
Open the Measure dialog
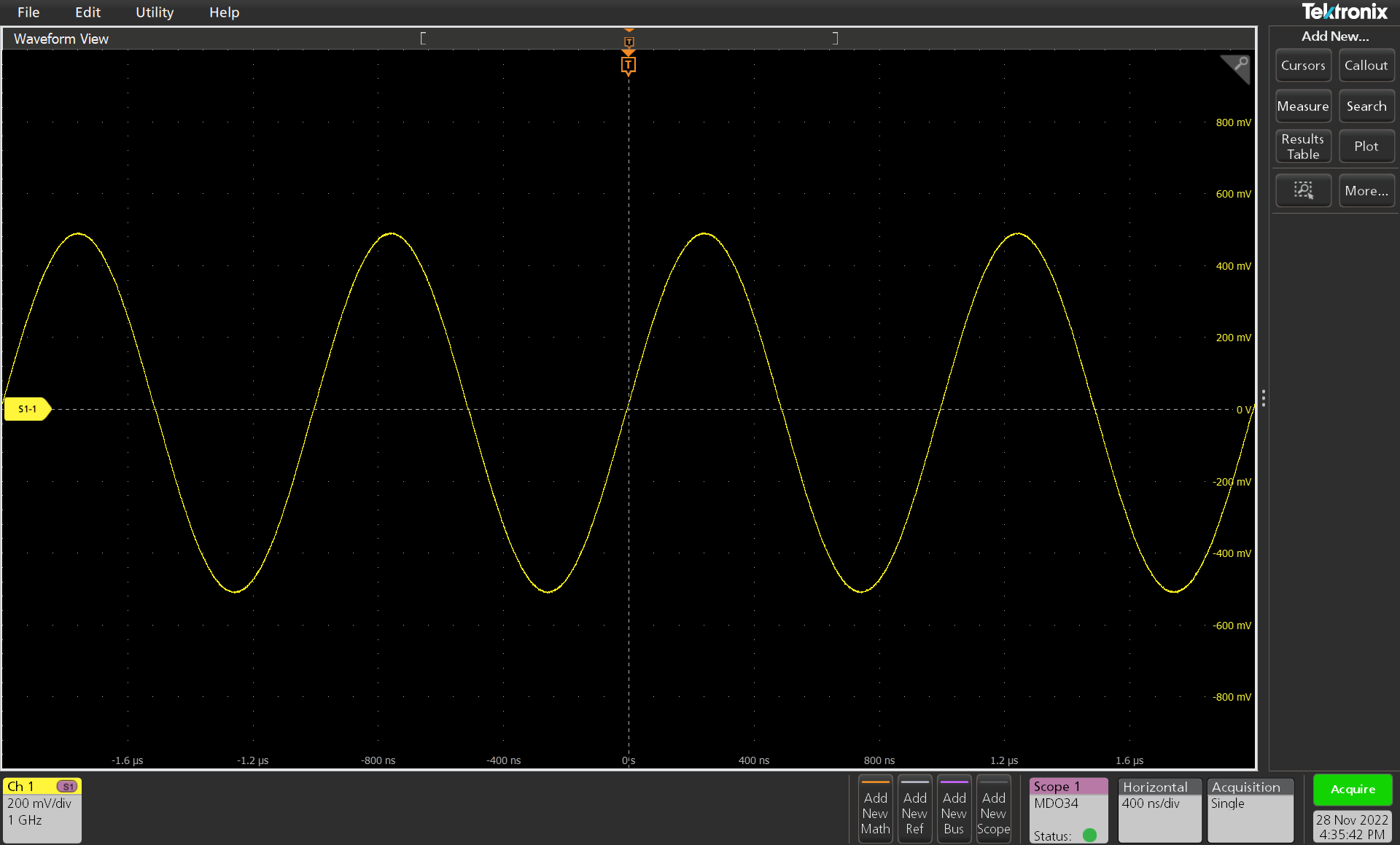point(1303,106)
